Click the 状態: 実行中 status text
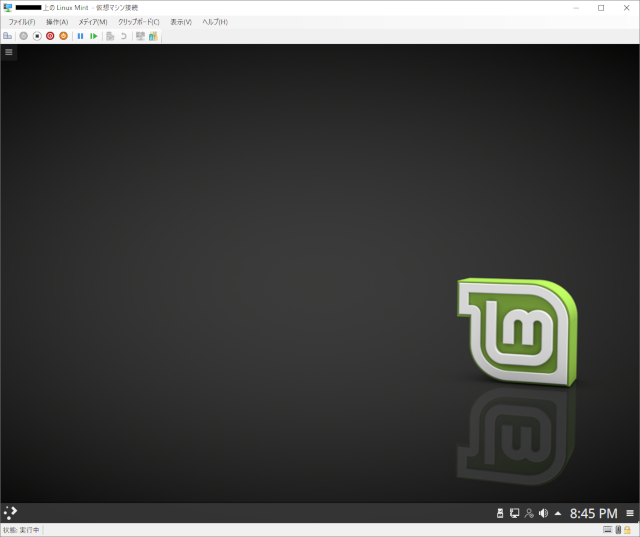The width and height of the screenshot is (640, 537). (x=21, y=530)
